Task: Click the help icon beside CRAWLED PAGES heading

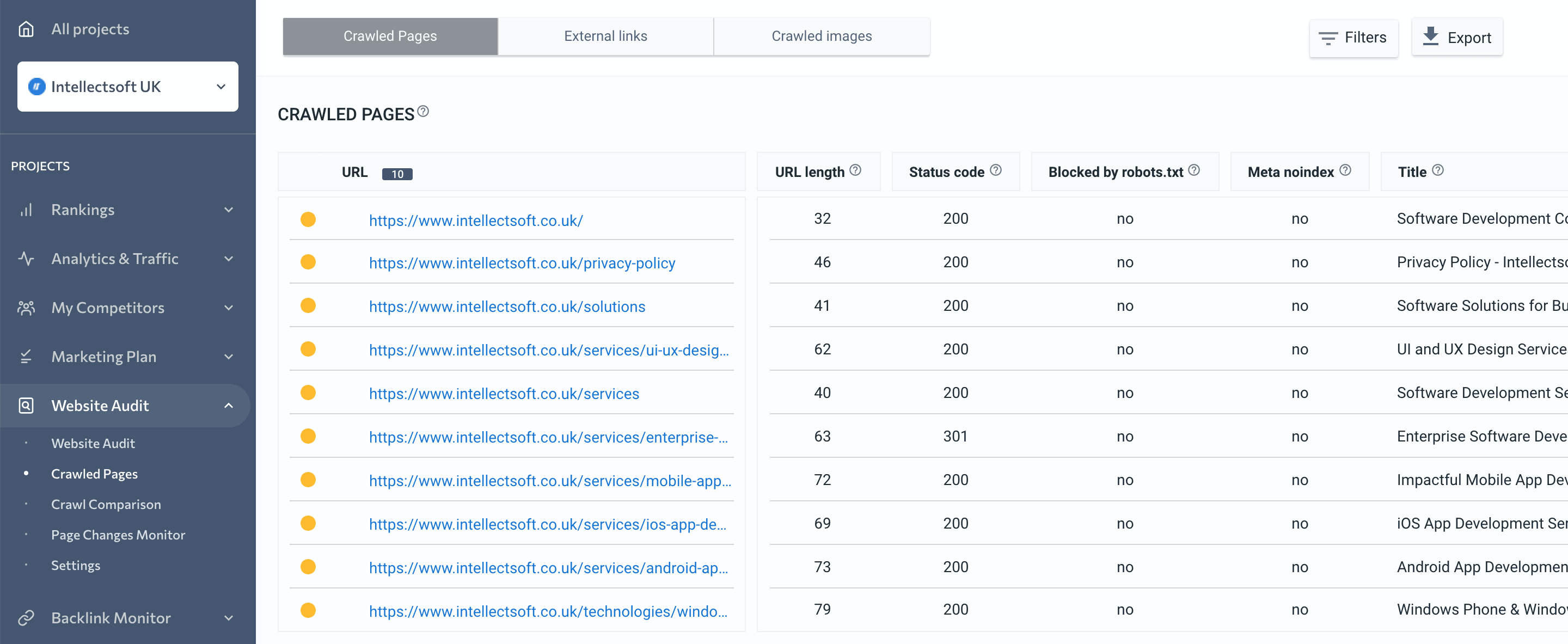Action: pyautogui.click(x=423, y=112)
